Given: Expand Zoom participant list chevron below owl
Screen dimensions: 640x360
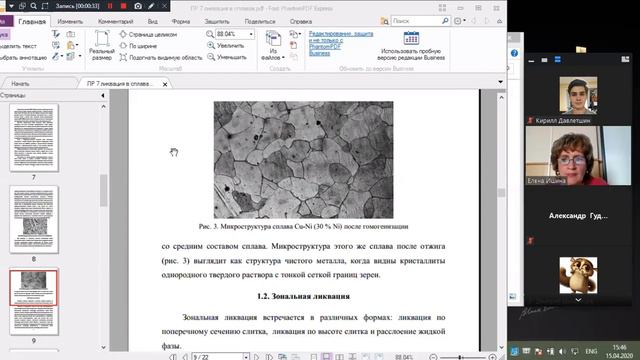Looking at the screenshot, I should click(x=578, y=300).
